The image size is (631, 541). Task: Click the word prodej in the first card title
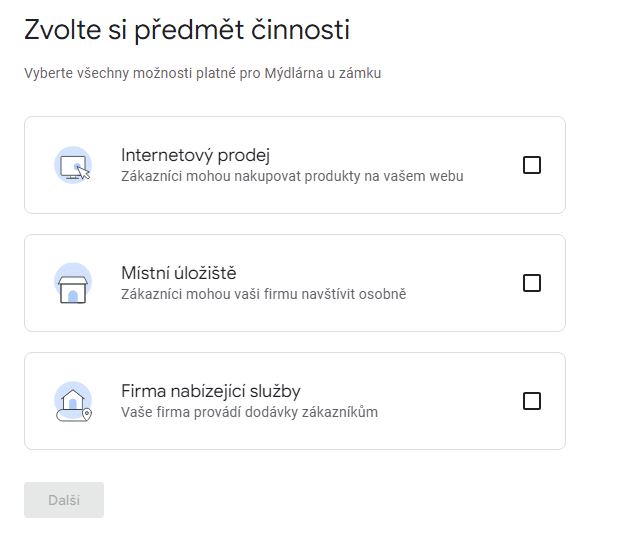(244, 156)
